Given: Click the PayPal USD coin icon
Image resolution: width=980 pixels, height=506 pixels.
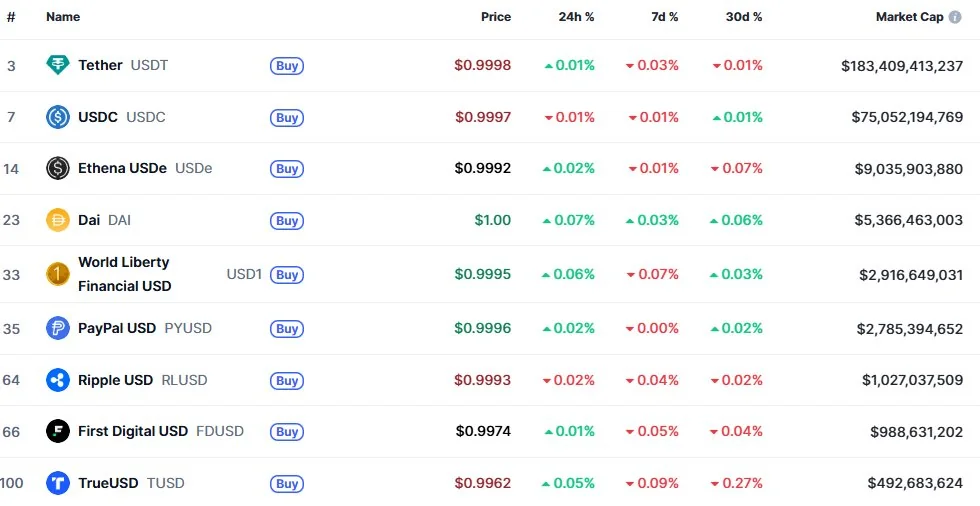Looking at the screenshot, I should (x=58, y=328).
